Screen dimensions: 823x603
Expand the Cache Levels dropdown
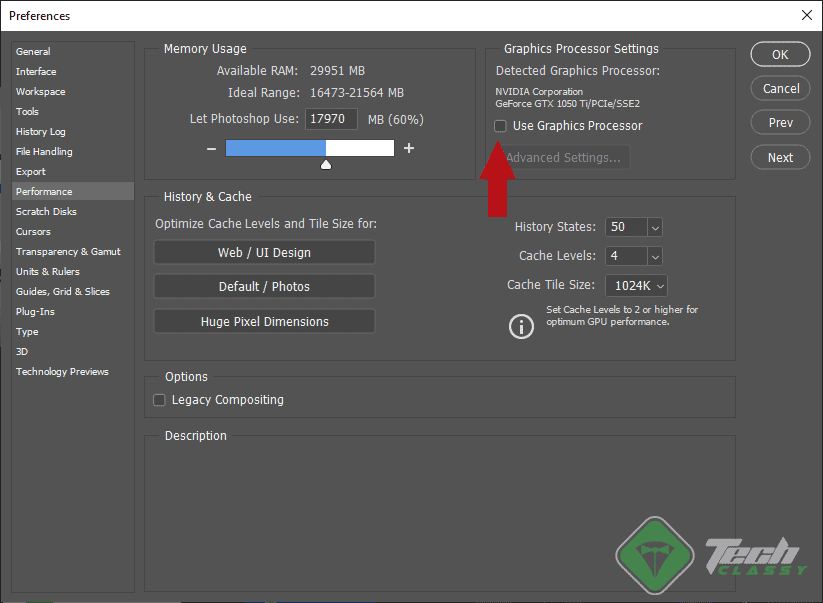654,256
